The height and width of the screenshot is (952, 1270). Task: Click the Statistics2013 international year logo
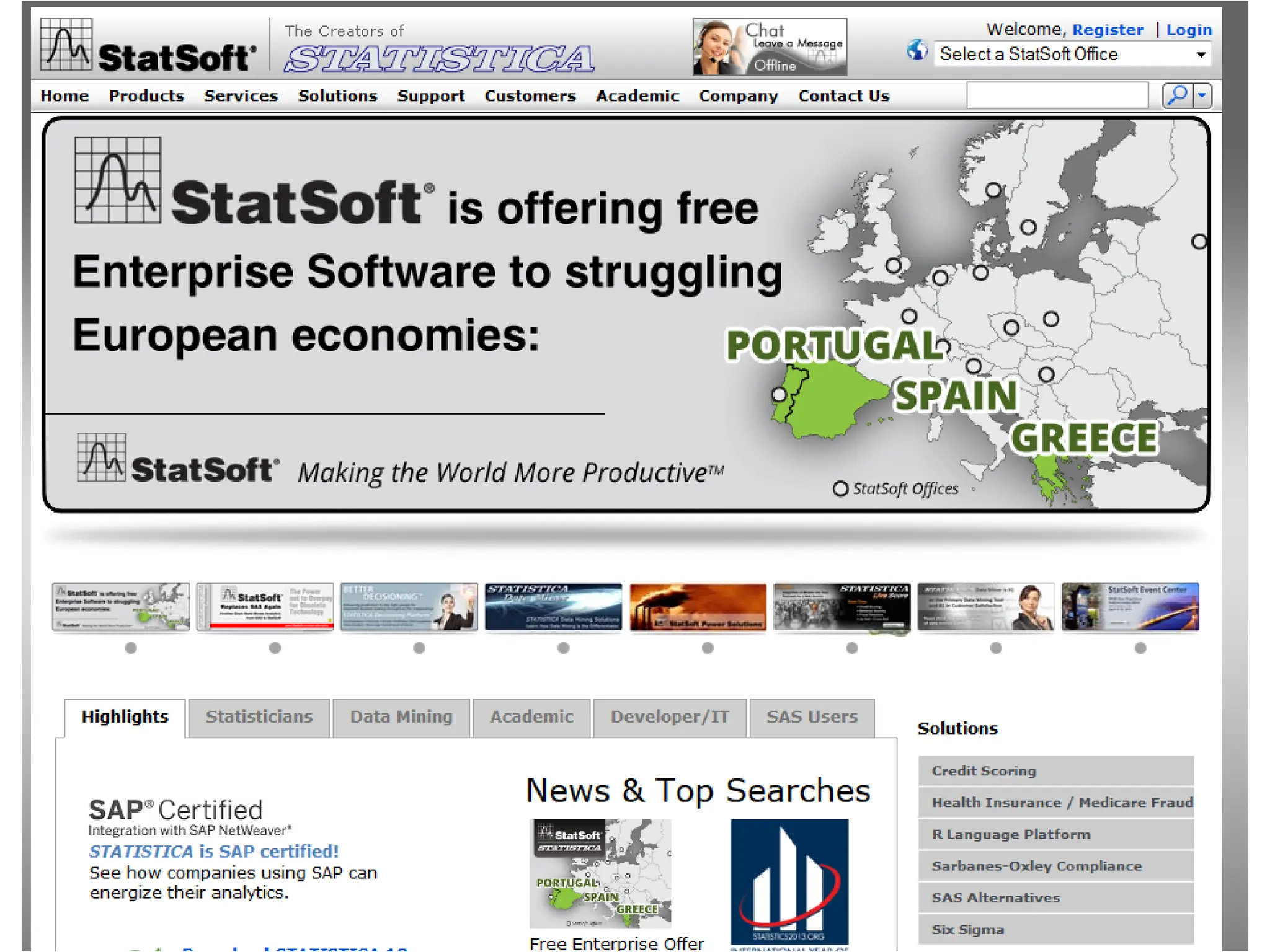[789, 881]
